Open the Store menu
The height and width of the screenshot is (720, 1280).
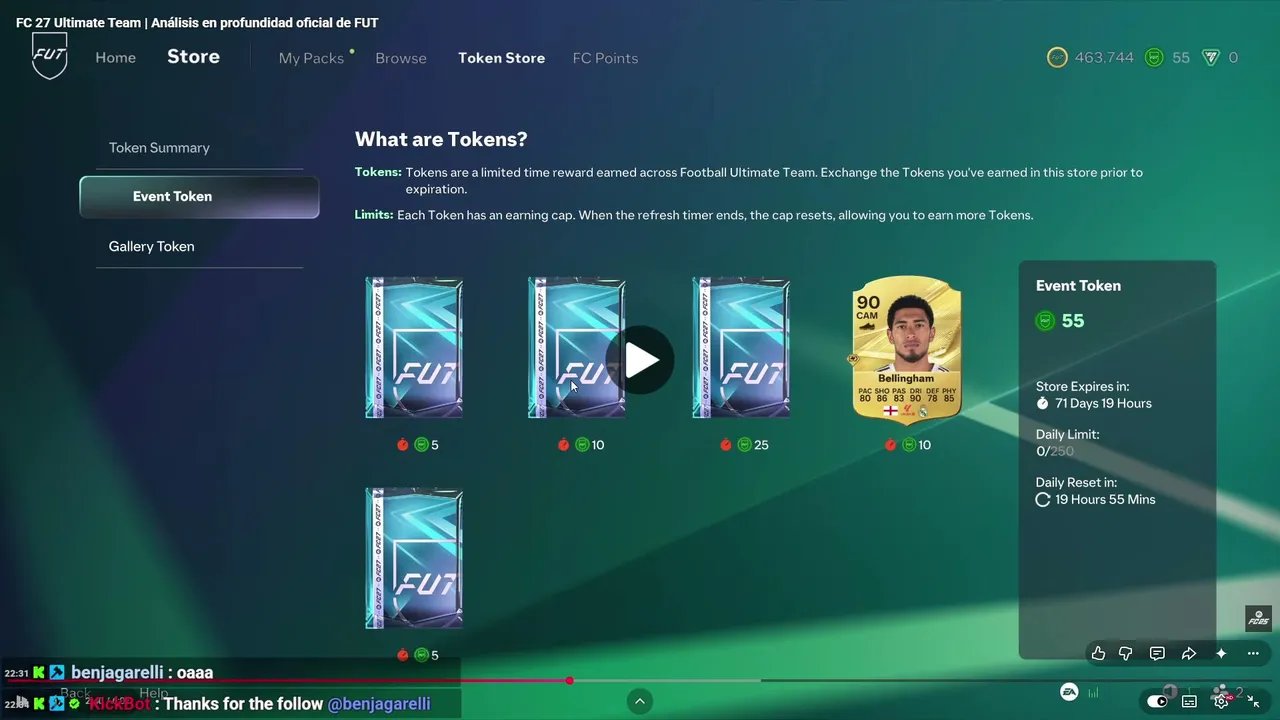193,57
